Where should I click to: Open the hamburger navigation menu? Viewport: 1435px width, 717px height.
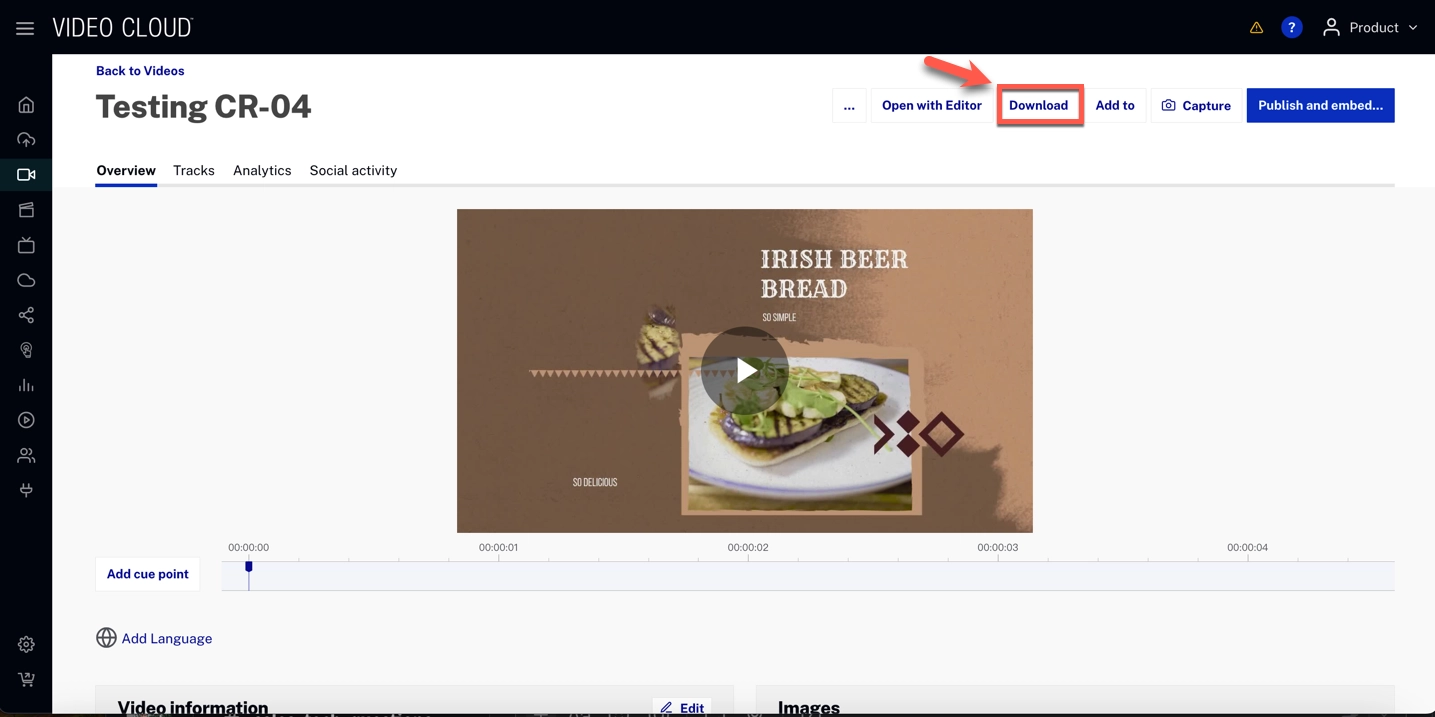point(25,28)
